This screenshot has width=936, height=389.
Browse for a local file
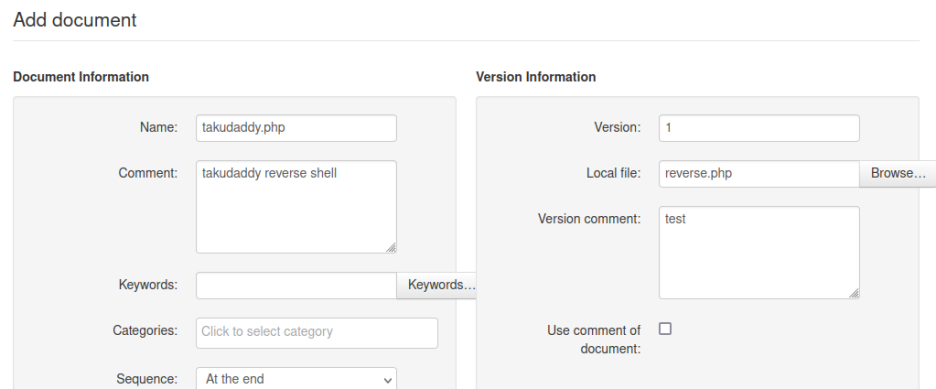pyautogui.click(x=898, y=174)
